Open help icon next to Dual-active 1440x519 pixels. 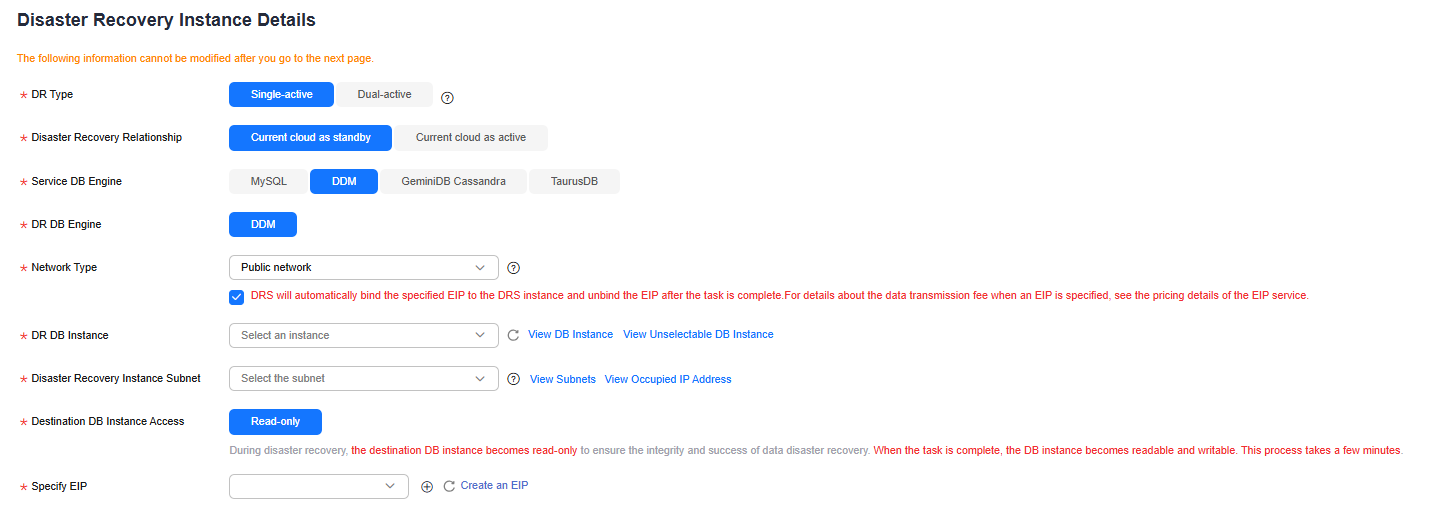447,97
